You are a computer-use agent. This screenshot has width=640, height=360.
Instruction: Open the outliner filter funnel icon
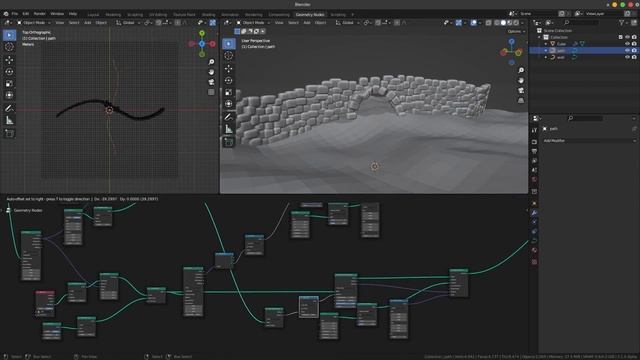click(x=622, y=22)
